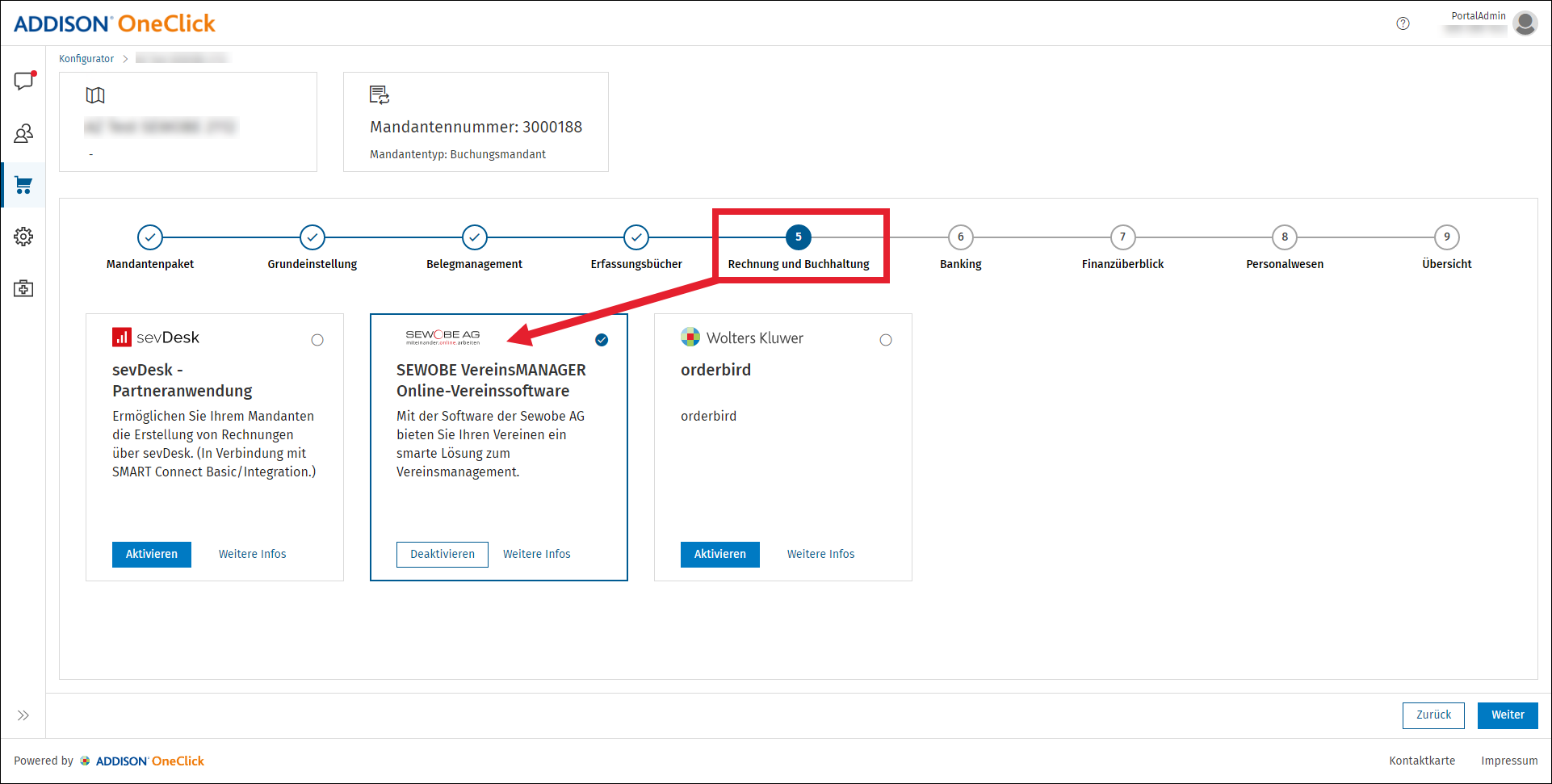The height and width of the screenshot is (784, 1552).
Task: Select the shopping cart configurator icon
Action: pyautogui.click(x=23, y=185)
